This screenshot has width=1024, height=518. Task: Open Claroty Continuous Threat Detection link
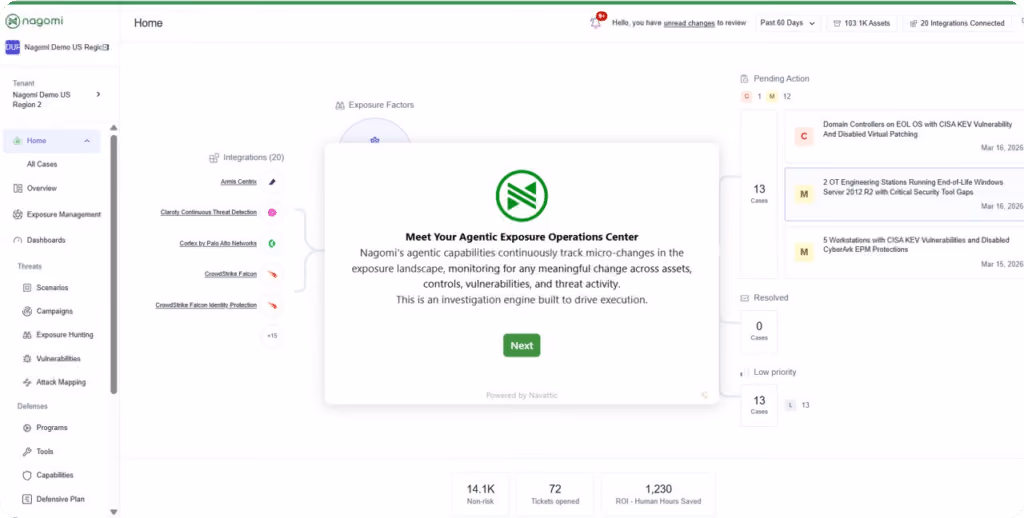208,212
